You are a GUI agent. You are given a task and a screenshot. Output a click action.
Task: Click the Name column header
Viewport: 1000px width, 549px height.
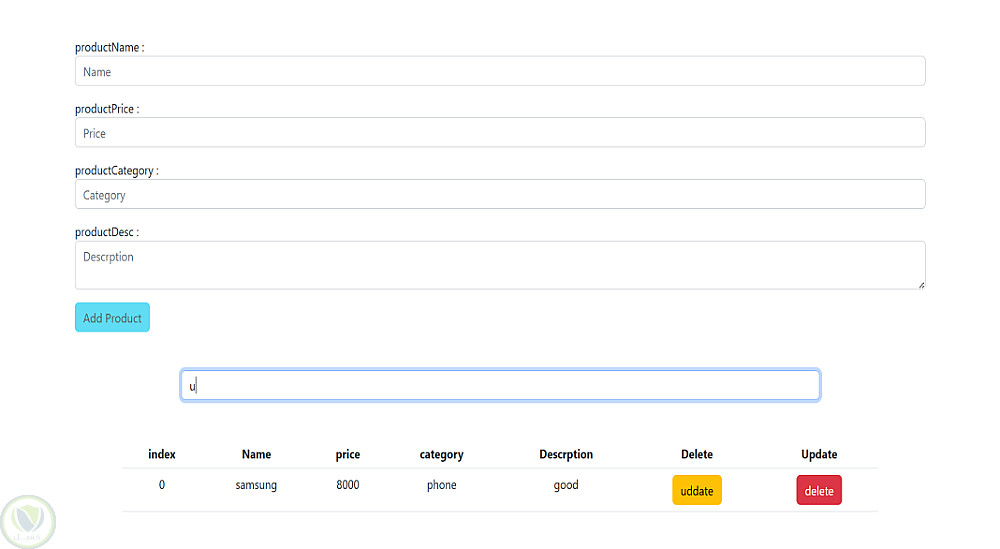pyautogui.click(x=256, y=454)
